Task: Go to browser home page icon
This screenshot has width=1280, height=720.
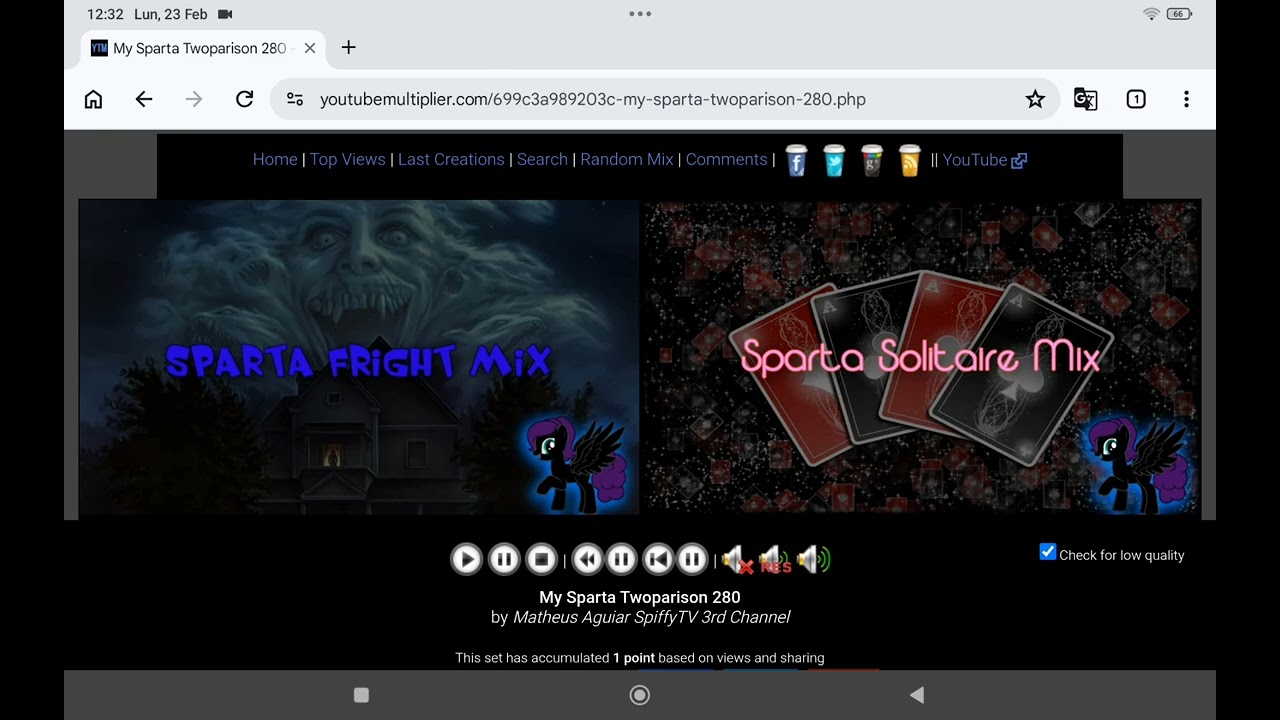Action: (93, 99)
